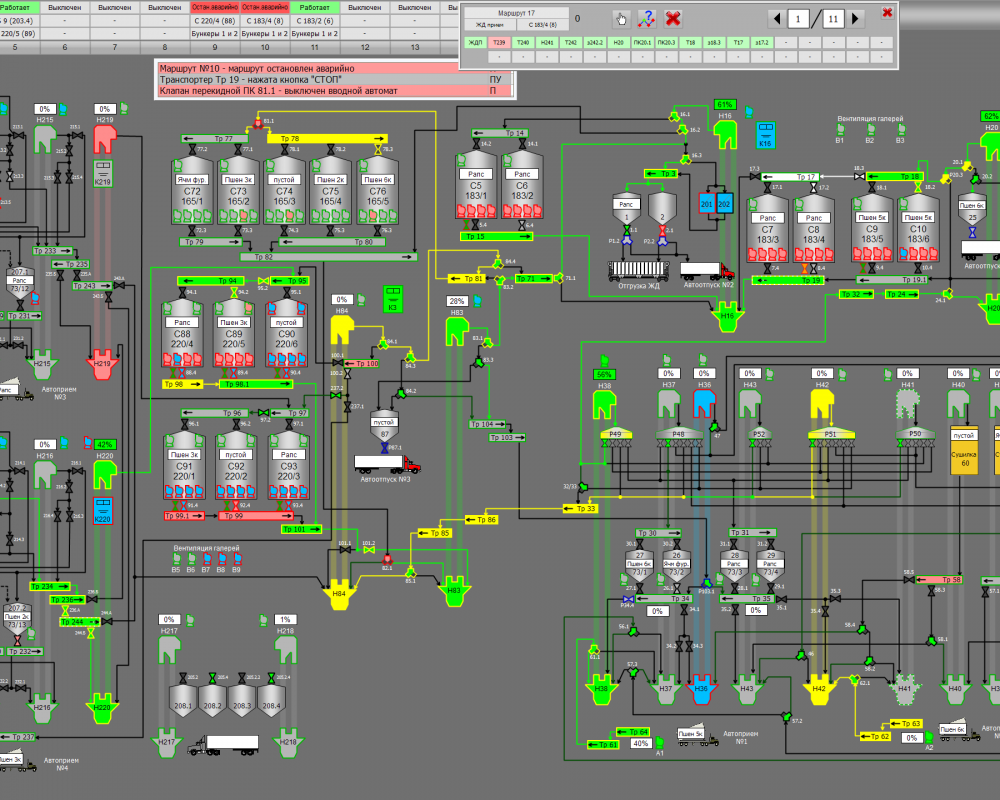Viewport: 1000px width, 800px height.
Task: Open the yellow Сушилка 60 dryer
Action: click(x=964, y=450)
